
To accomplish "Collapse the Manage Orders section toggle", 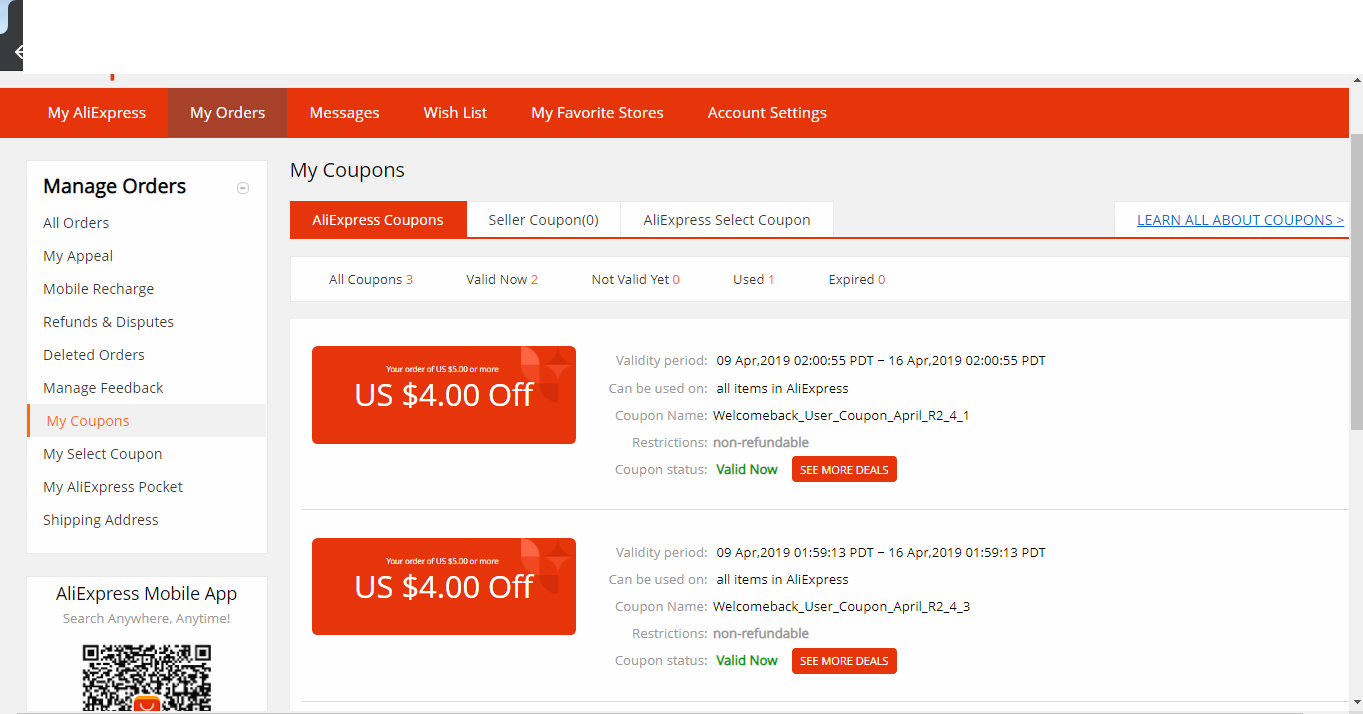I will [x=243, y=188].
